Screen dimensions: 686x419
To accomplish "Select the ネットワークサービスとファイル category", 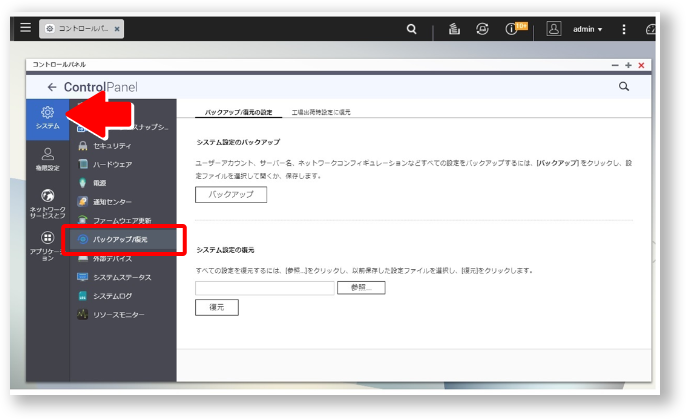I will (48, 204).
